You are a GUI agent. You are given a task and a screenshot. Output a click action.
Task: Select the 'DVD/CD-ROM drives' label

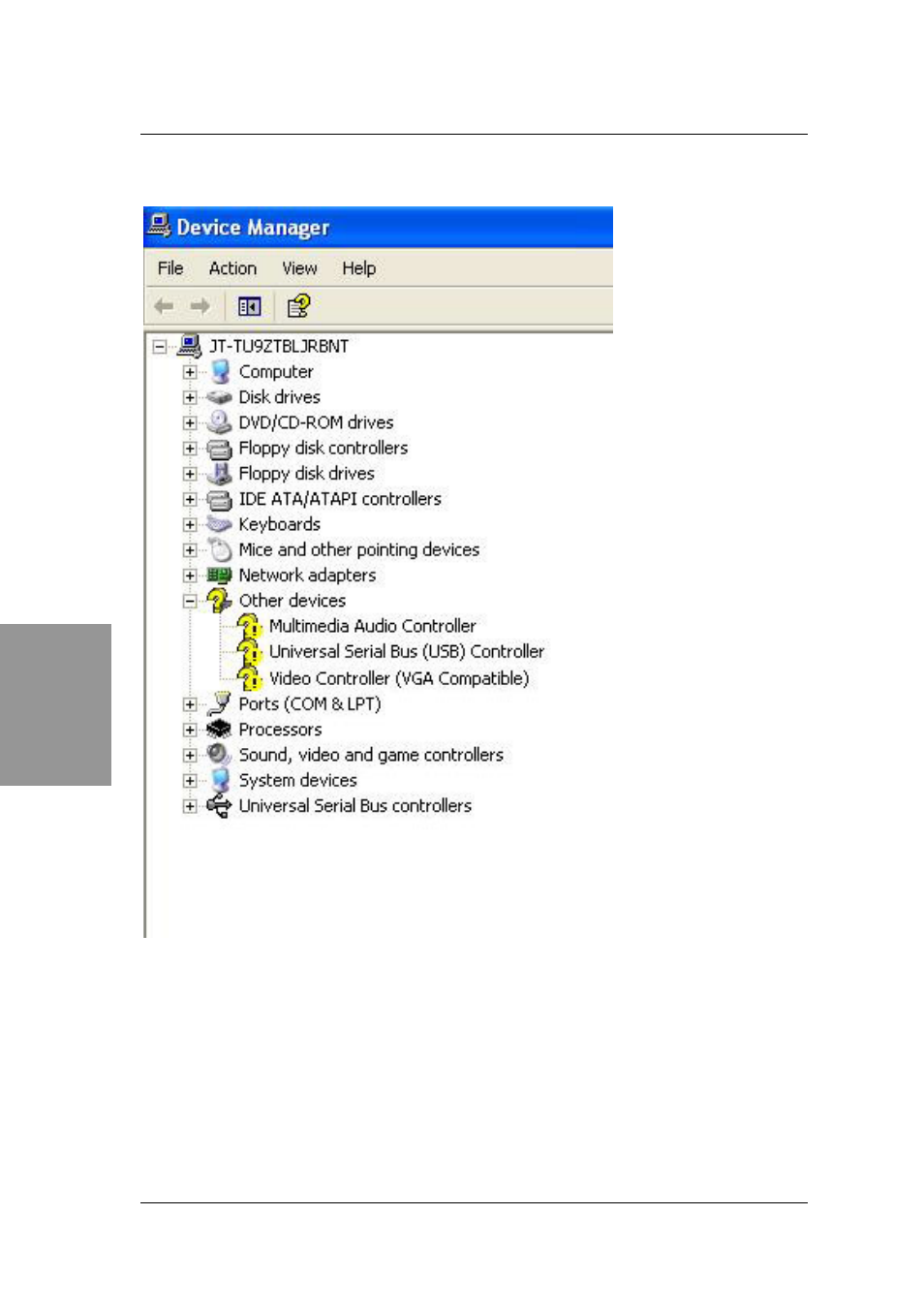pyautogui.click(x=317, y=422)
